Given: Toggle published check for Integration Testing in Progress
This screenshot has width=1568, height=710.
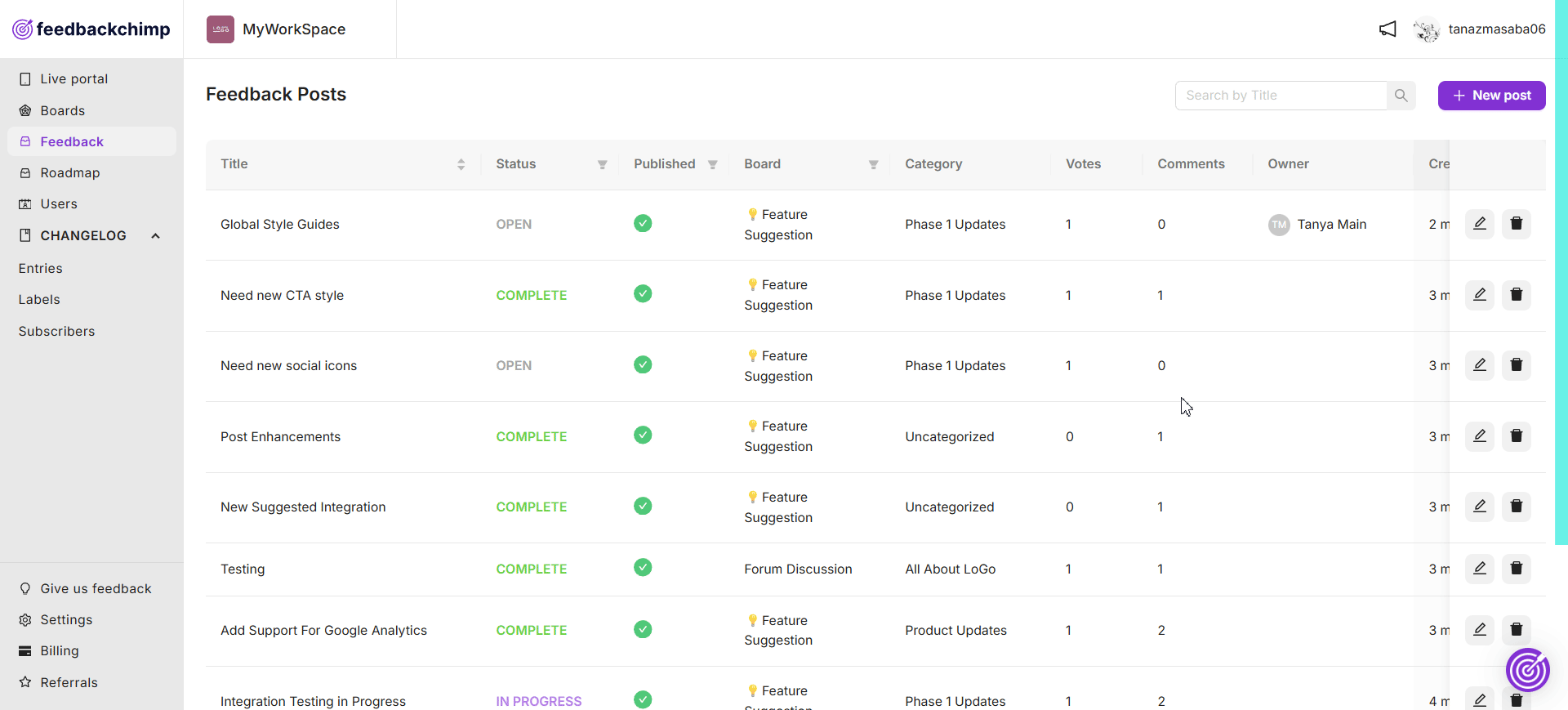Looking at the screenshot, I should [x=643, y=699].
